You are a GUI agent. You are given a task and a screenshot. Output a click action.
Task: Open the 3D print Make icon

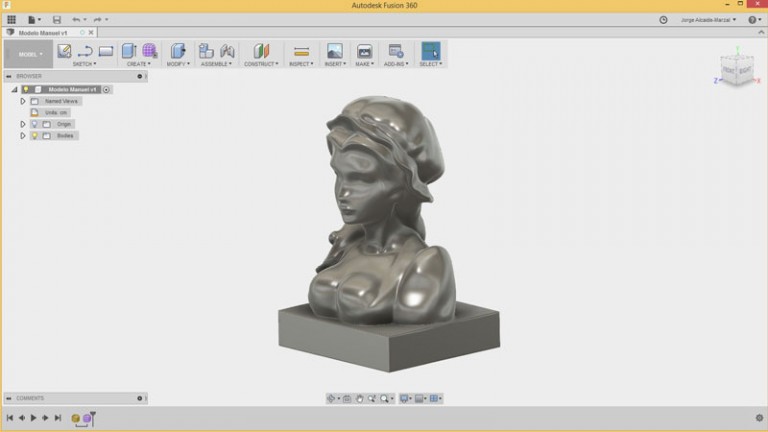tap(364, 51)
